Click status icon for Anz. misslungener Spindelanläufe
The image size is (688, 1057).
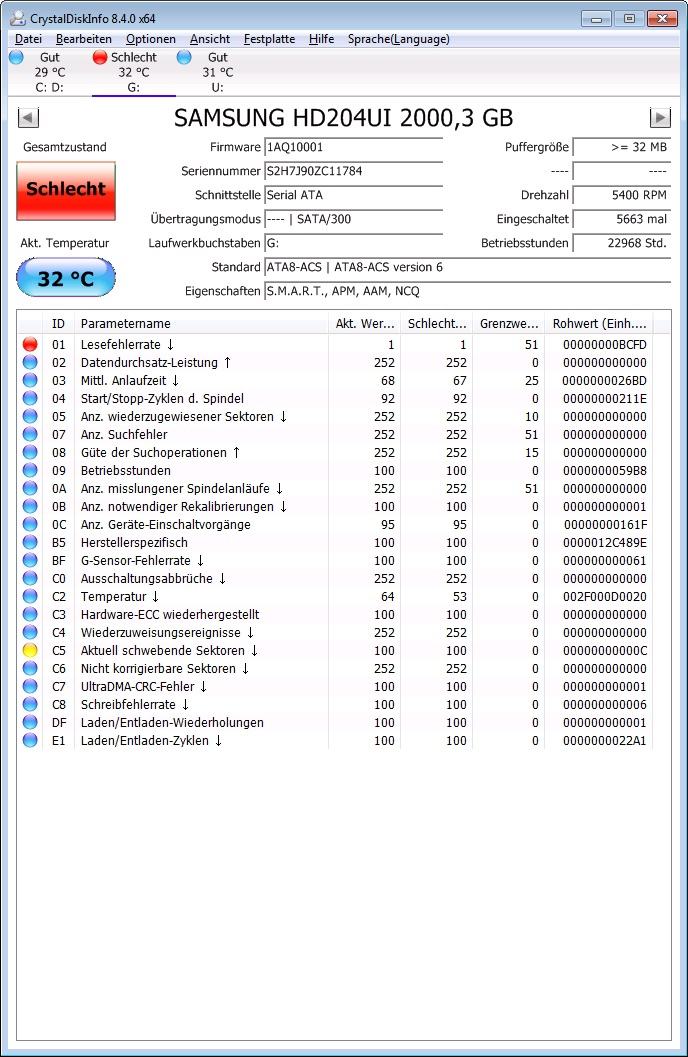coord(30,488)
